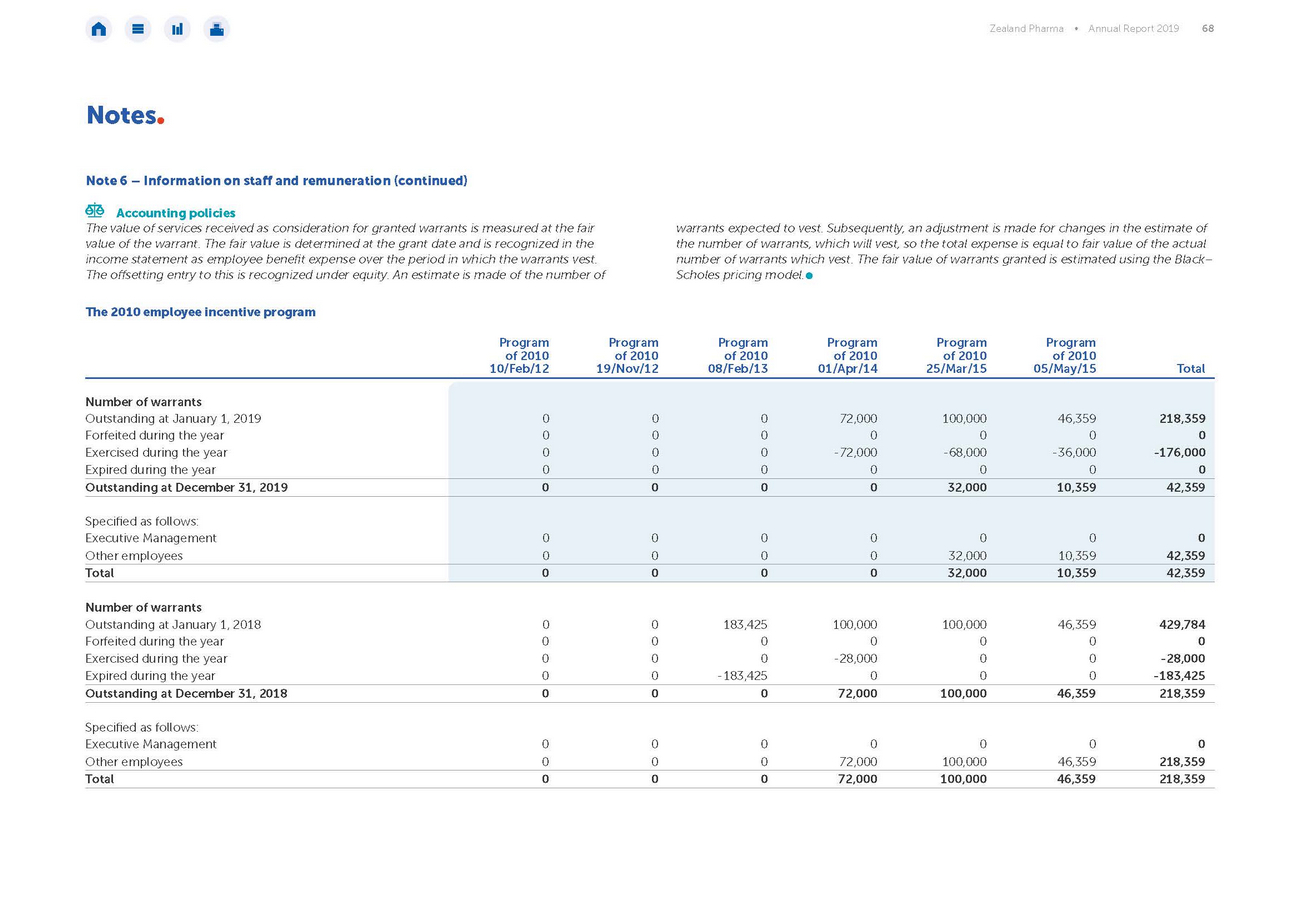Click the '-28,000' value in the Total column
1300x919 pixels.
1182,659
